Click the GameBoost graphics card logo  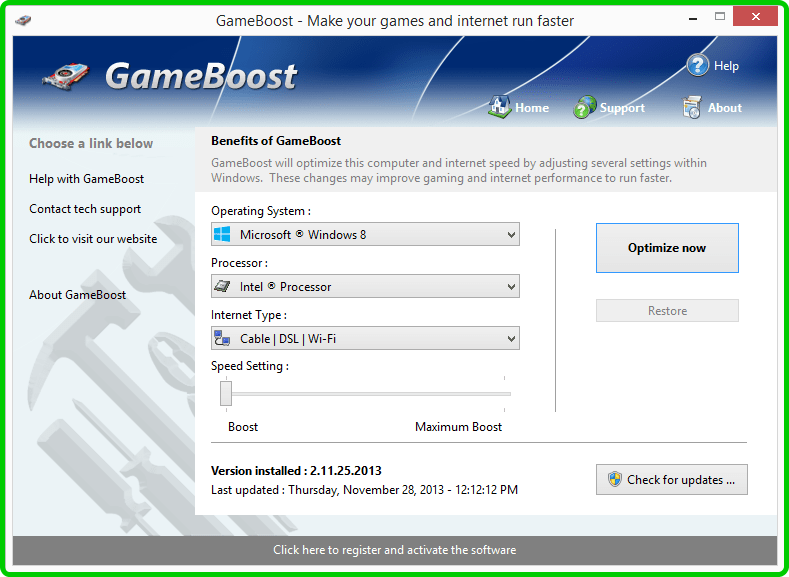point(66,76)
